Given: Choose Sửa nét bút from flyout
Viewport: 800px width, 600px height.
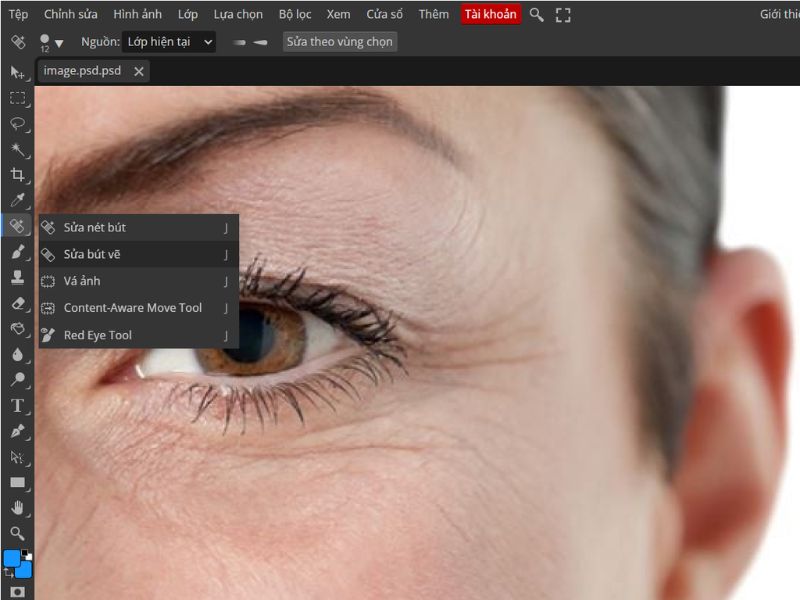Looking at the screenshot, I should pos(139,228).
